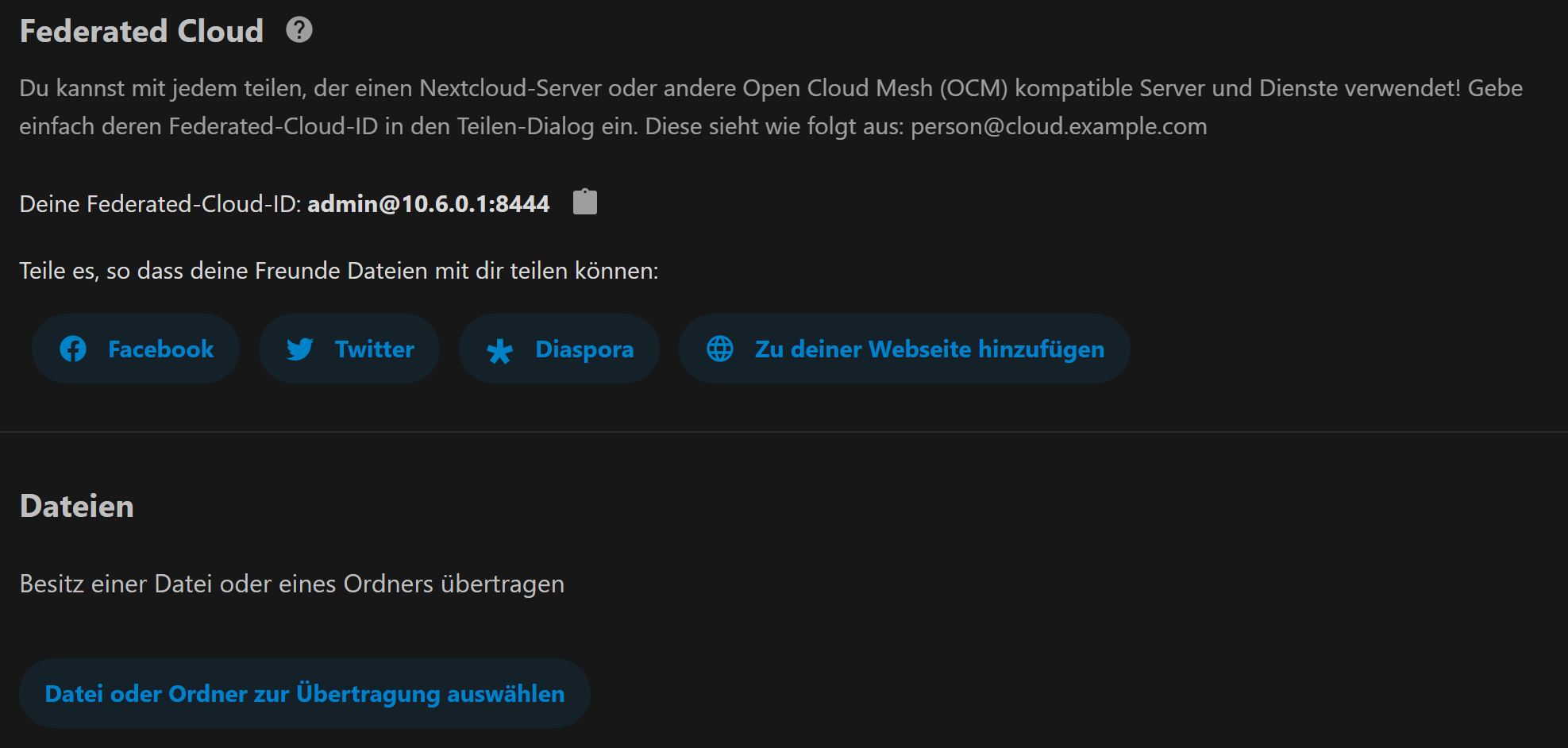Click 'Datei oder Ordner zur Übertragung auswählen'
The width and height of the screenshot is (1568, 748).
click(x=305, y=693)
